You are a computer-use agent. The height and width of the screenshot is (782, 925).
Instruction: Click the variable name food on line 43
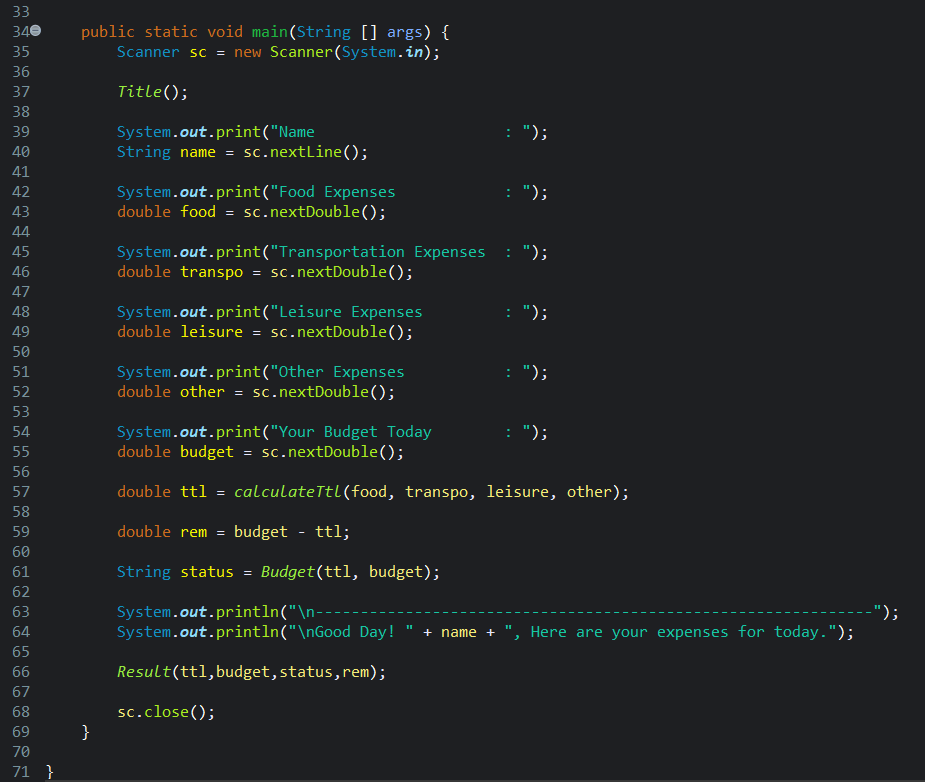pos(197,211)
